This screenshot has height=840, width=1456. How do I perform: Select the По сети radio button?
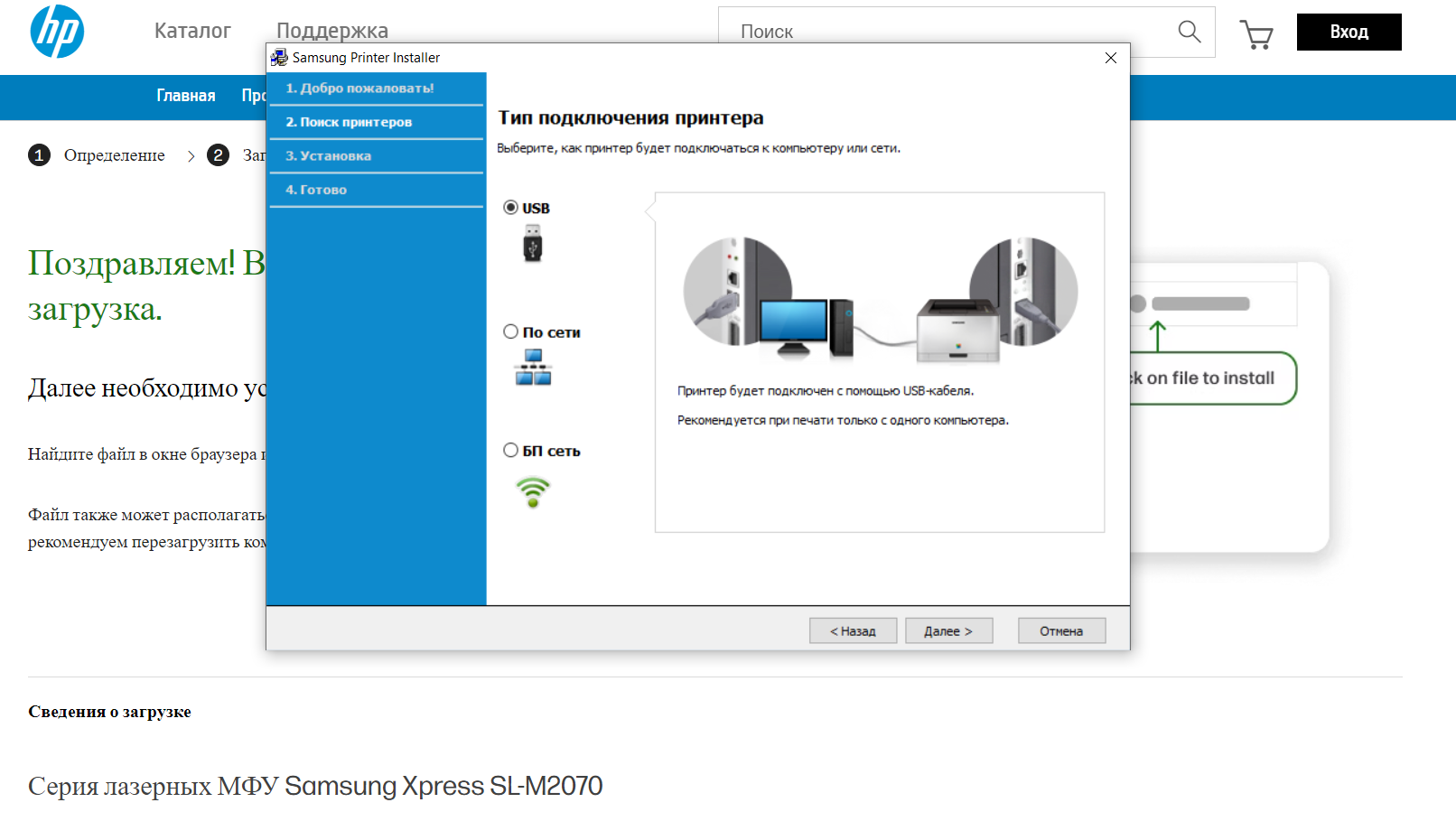(510, 331)
